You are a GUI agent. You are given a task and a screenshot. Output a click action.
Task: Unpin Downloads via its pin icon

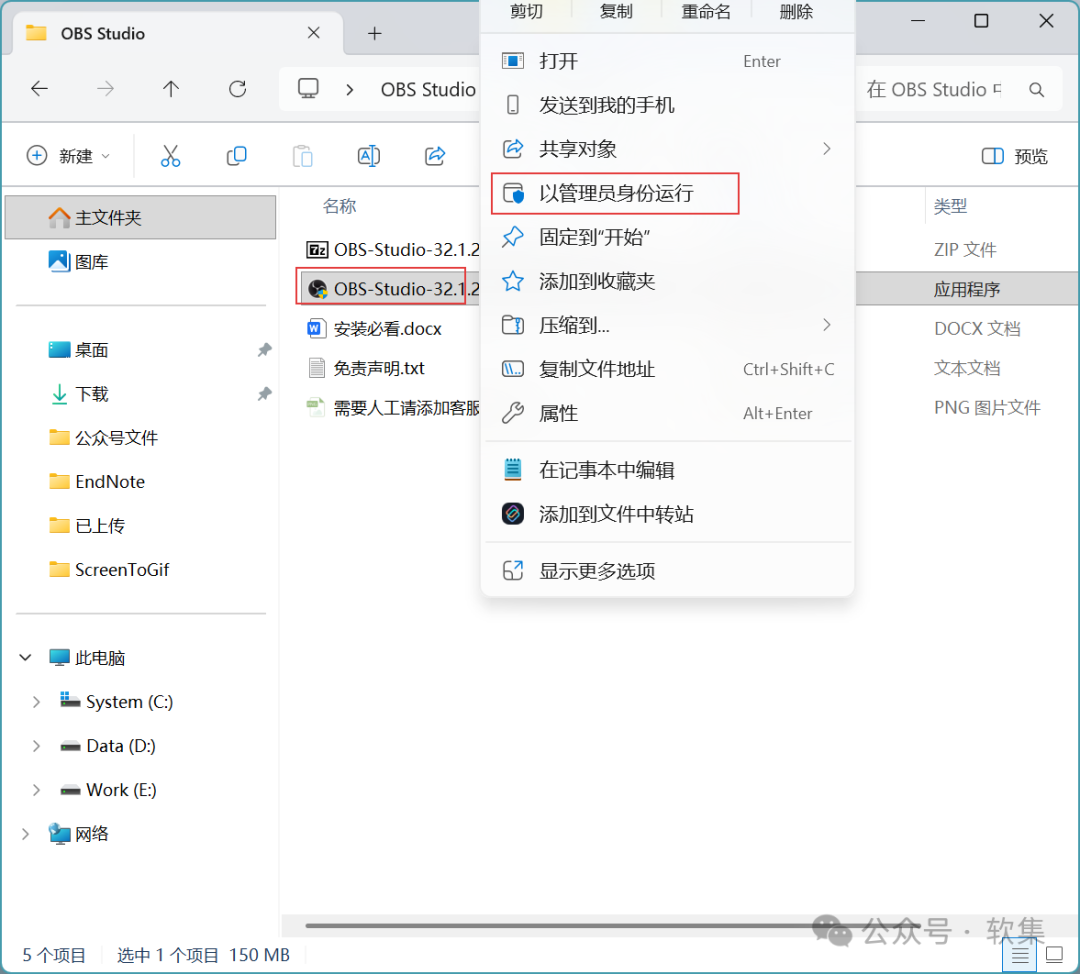click(x=264, y=394)
